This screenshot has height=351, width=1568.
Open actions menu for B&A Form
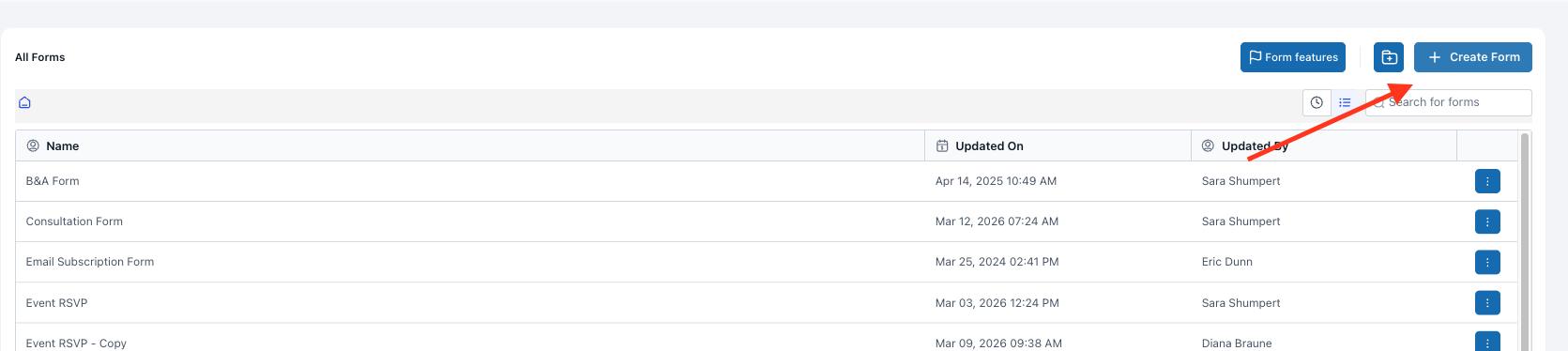tap(1487, 181)
